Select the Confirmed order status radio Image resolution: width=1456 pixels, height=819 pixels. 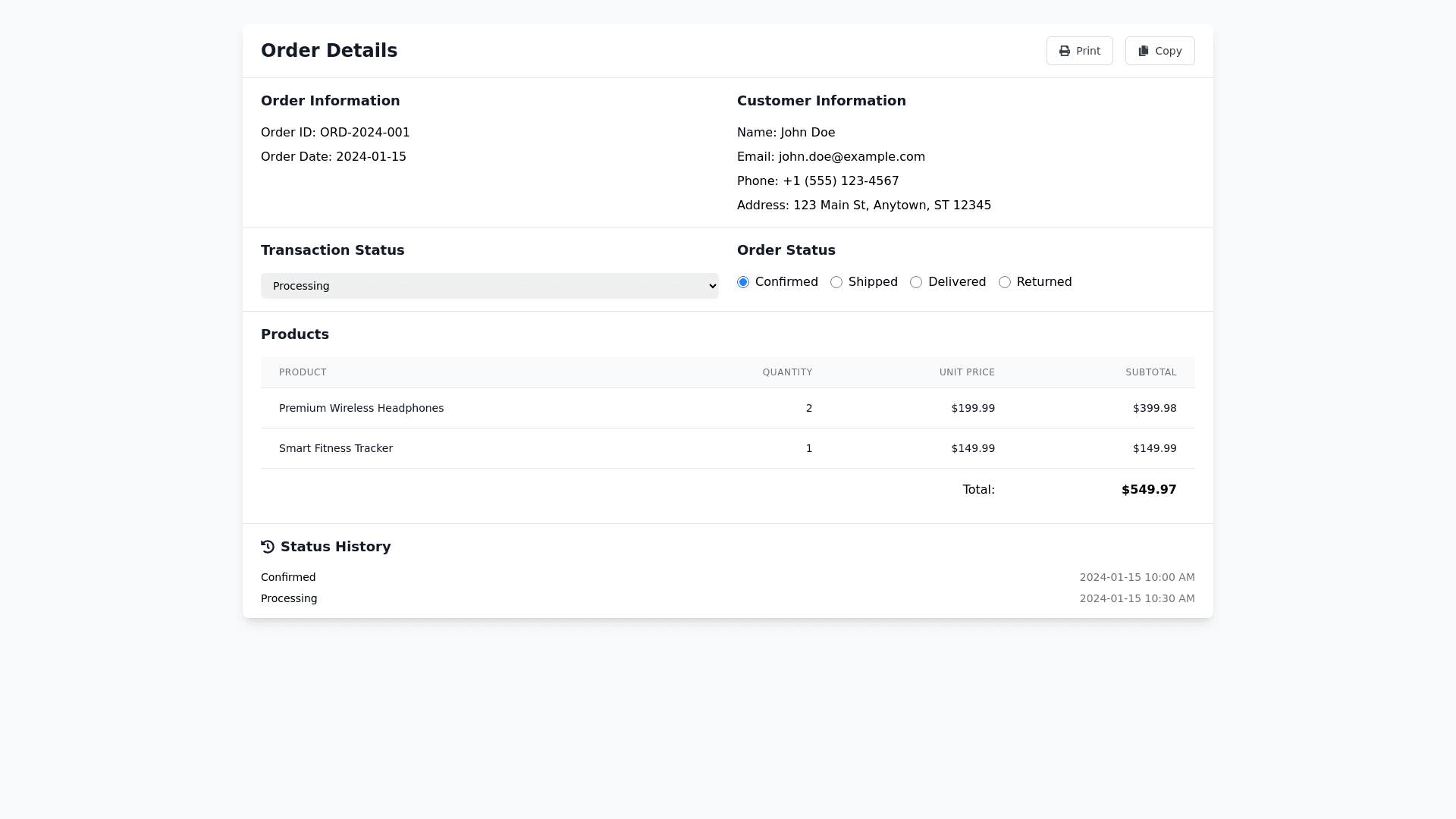pos(743,282)
